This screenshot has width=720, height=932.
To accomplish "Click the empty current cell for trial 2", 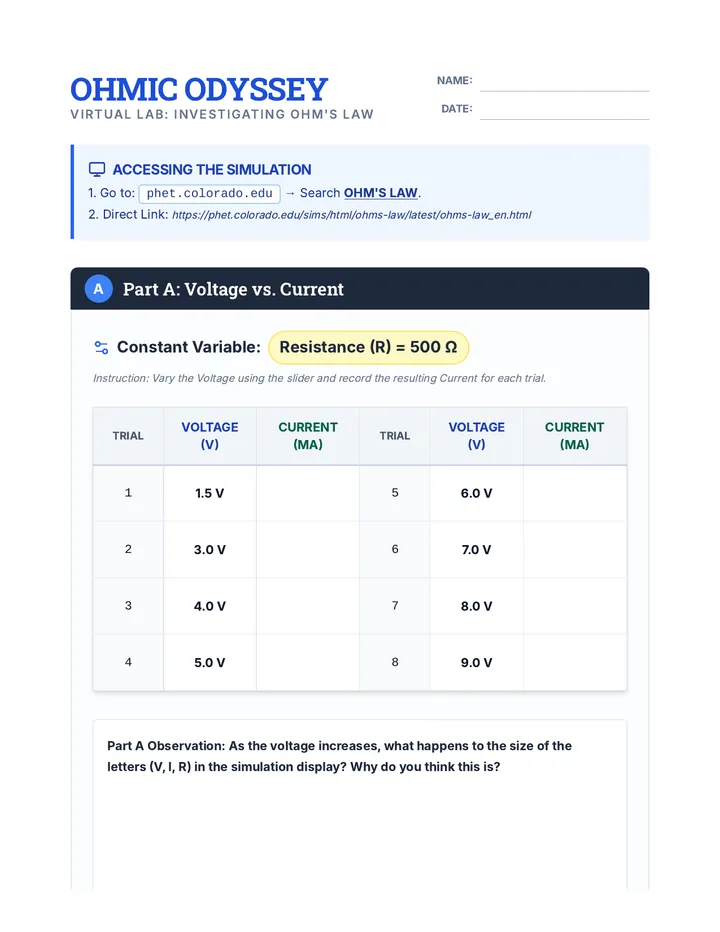I will (x=308, y=550).
